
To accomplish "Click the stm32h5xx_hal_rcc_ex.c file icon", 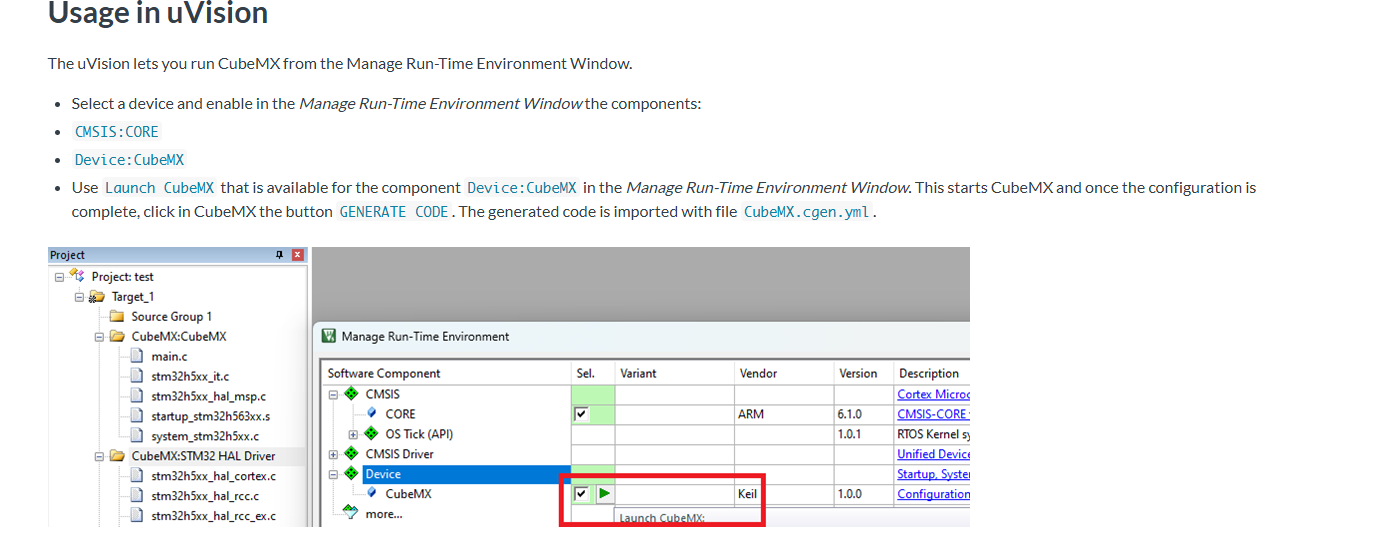I will coord(137,516).
